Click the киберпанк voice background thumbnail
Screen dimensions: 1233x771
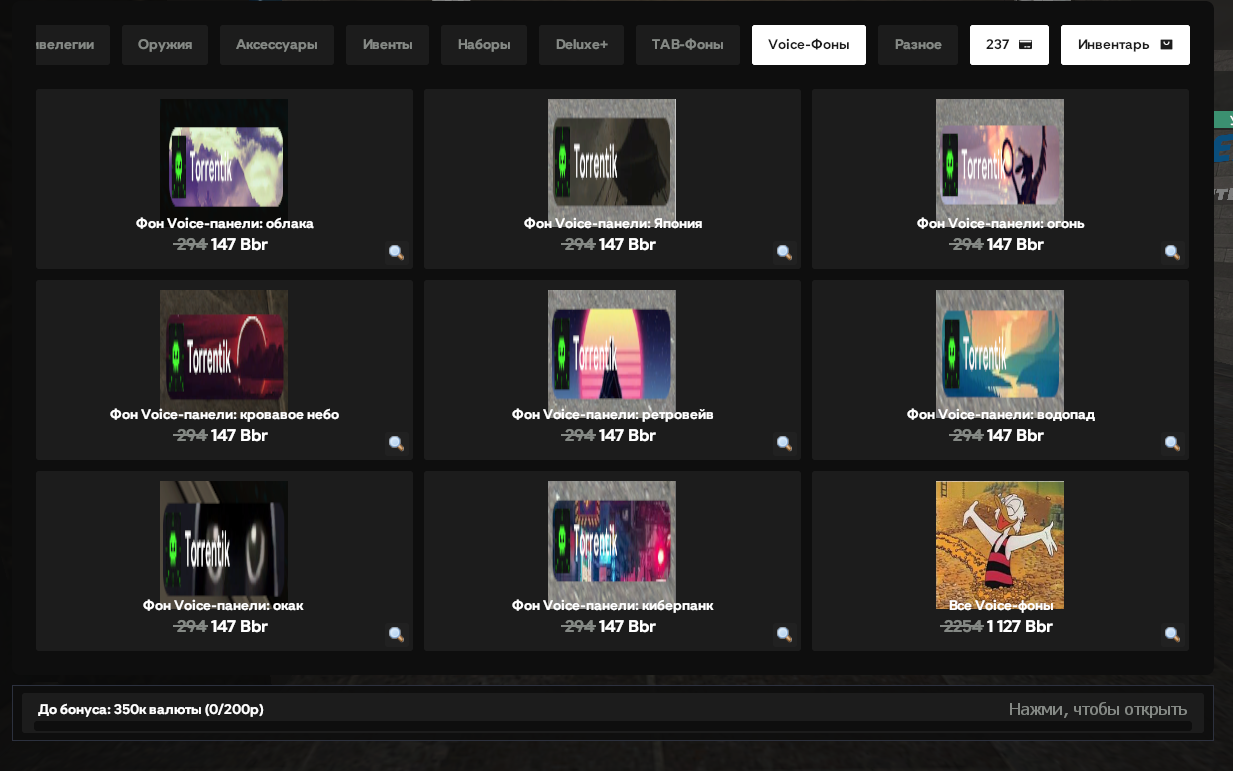pyautogui.click(x=612, y=545)
